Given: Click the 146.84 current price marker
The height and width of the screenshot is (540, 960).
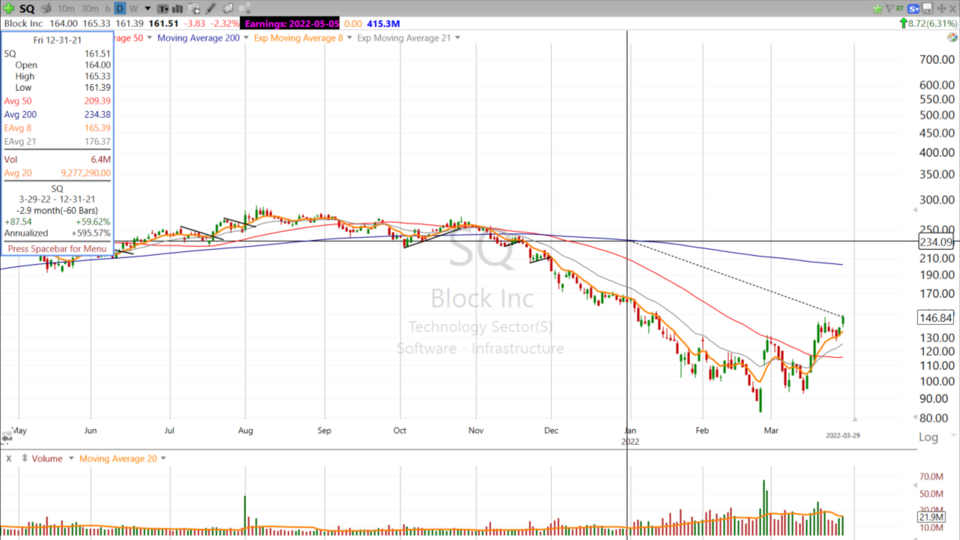Looking at the screenshot, I should pyautogui.click(x=934, y=317).
